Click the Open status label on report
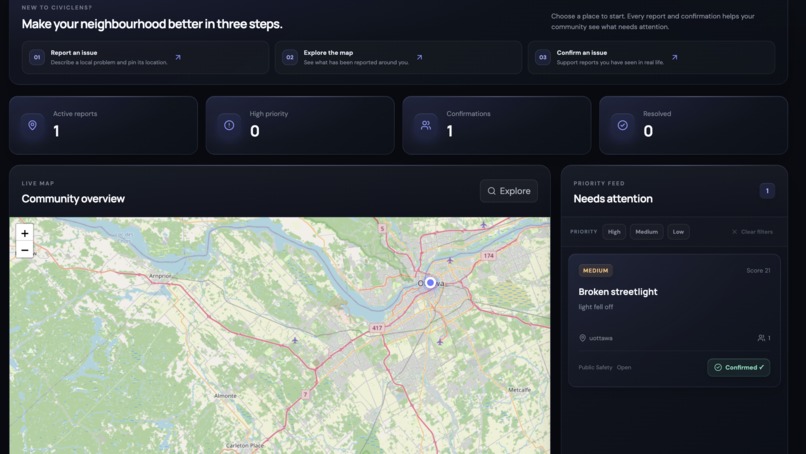The image size is (806, 454). (x=624, y=367)
